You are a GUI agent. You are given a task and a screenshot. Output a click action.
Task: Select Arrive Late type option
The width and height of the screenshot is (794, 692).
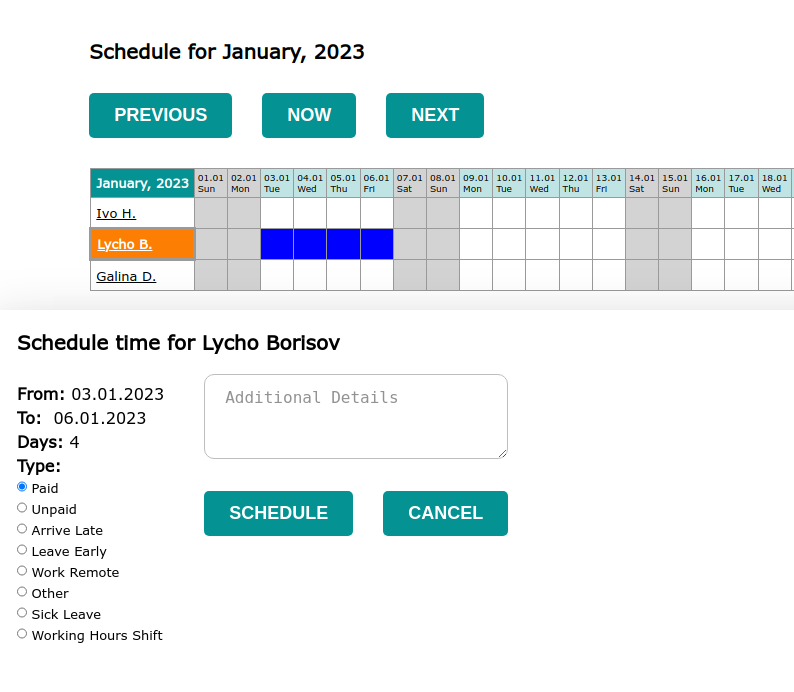coord(22,529)
